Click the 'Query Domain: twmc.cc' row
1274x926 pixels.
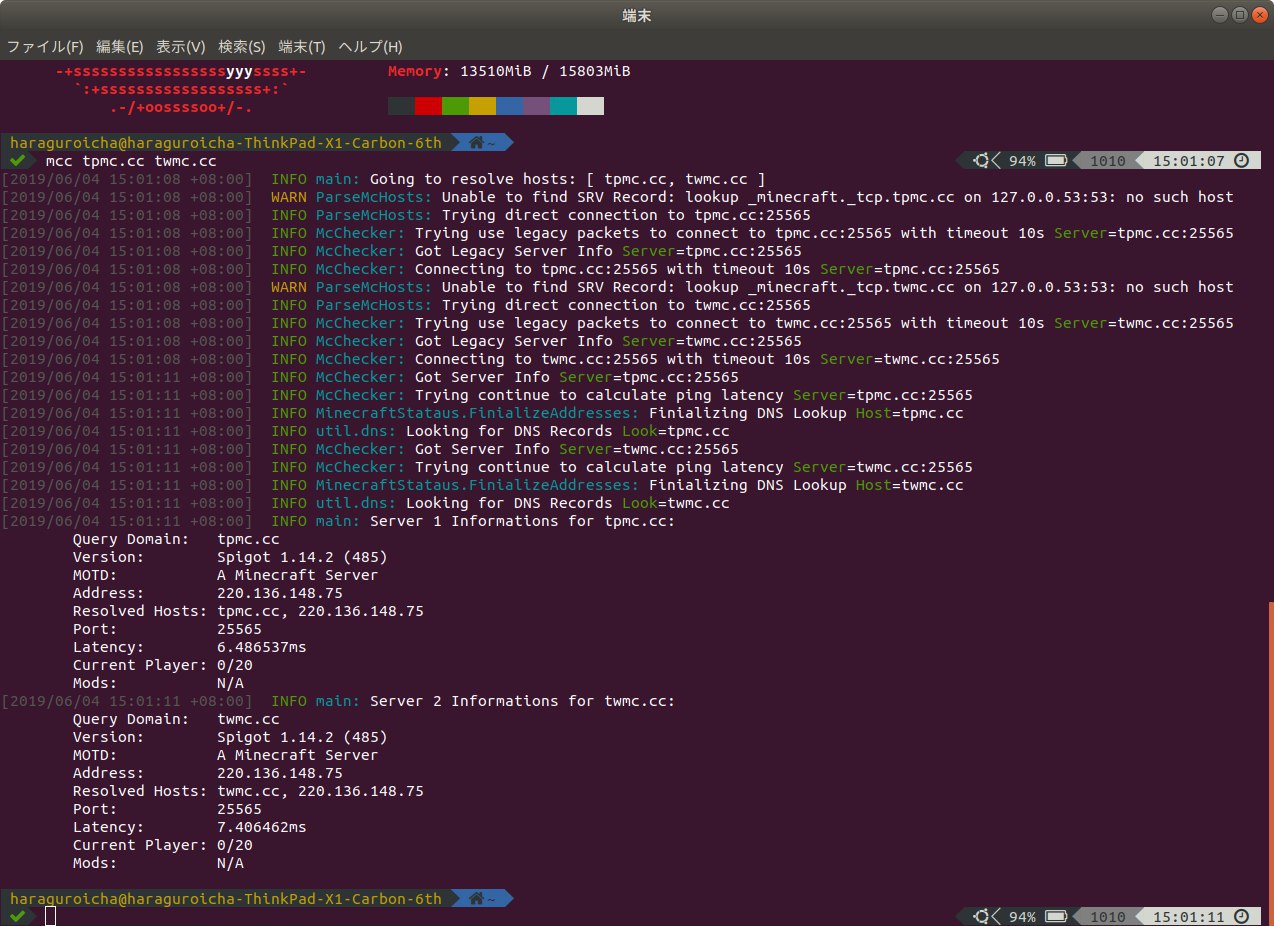pos(176,719)
